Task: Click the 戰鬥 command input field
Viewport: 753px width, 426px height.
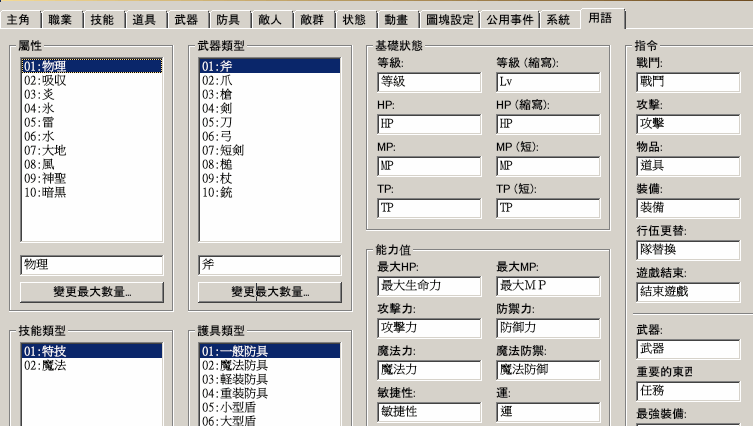Action: 688,82
